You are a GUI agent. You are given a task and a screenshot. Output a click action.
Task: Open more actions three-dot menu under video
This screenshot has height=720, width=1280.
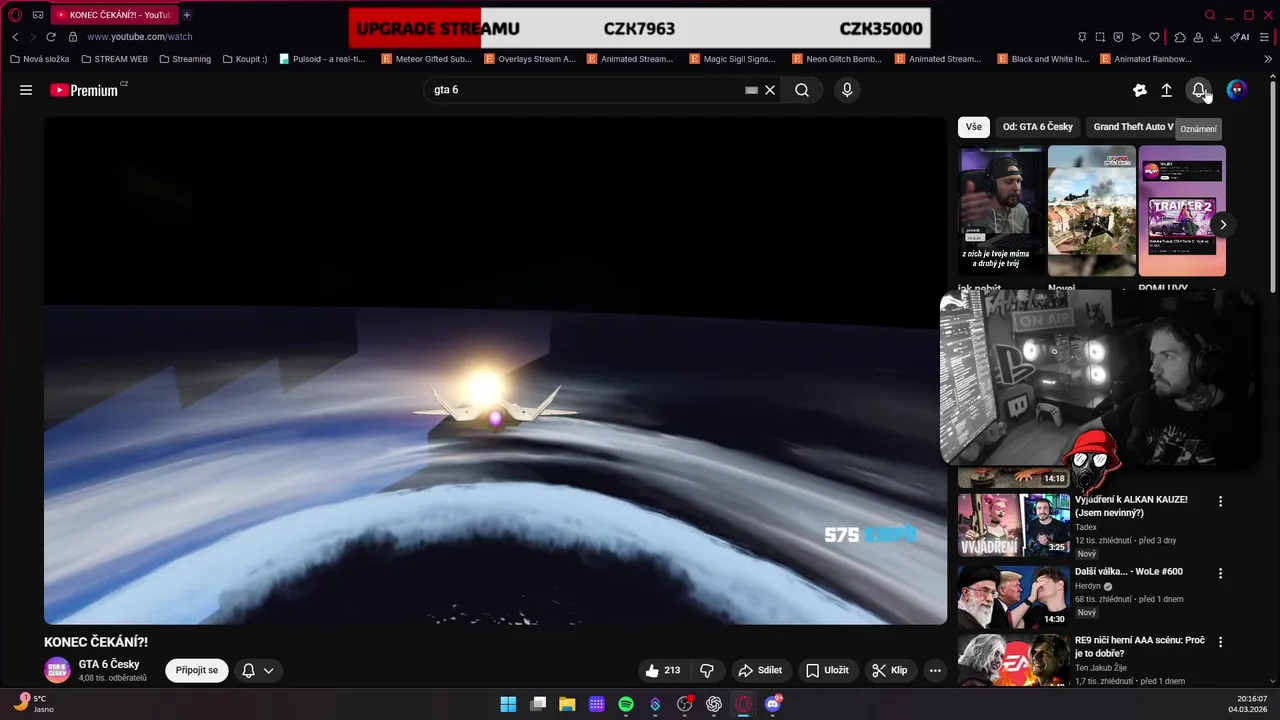[934, 670]
